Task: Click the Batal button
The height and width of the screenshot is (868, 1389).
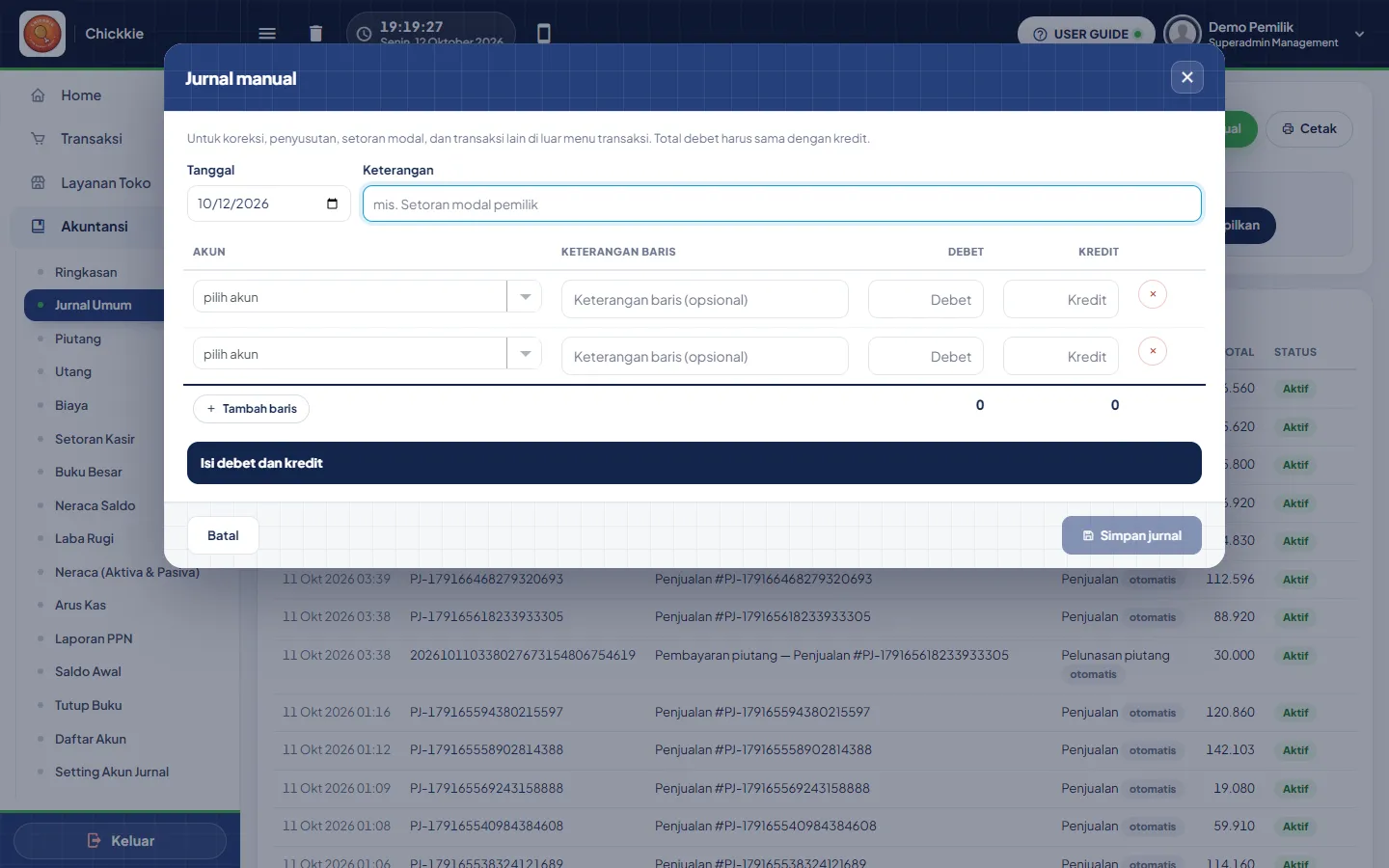Action: coord(223,535)
